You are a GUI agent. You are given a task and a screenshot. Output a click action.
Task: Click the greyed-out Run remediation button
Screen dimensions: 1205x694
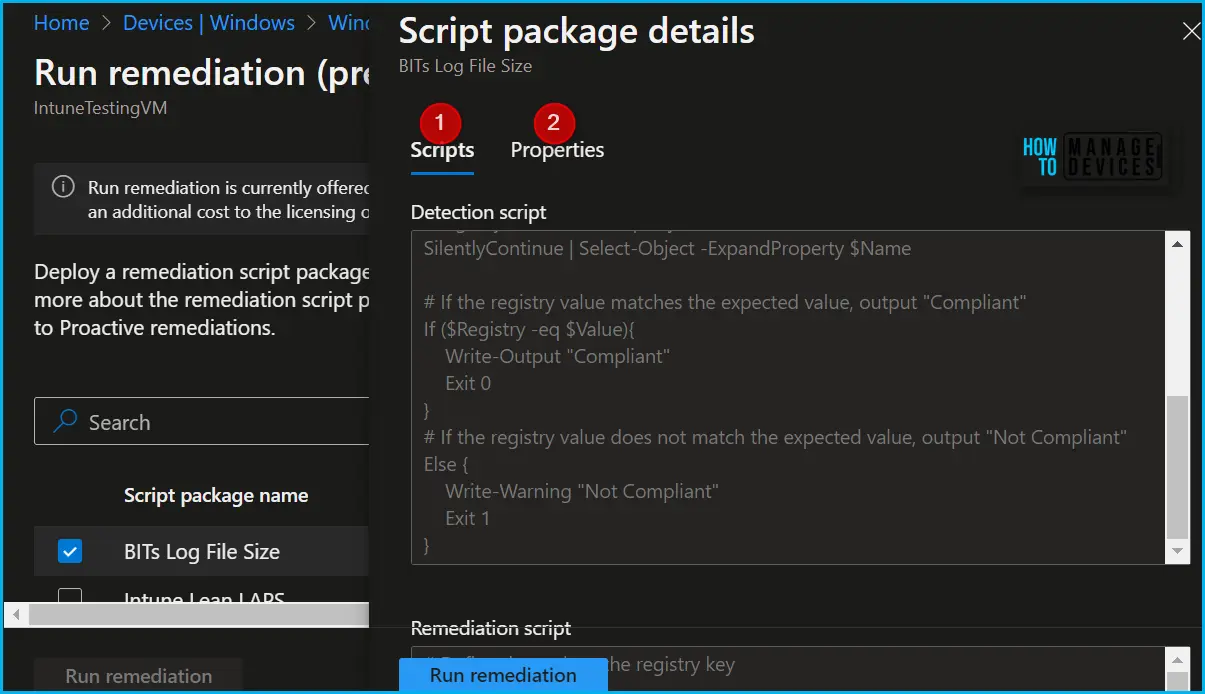pyautogui.click(x=138, y=676)
